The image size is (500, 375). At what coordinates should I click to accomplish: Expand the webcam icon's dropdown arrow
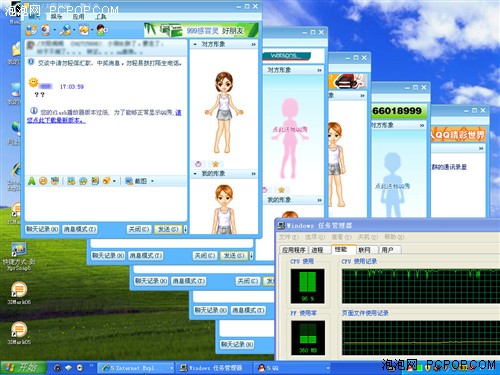click(54, 31)
